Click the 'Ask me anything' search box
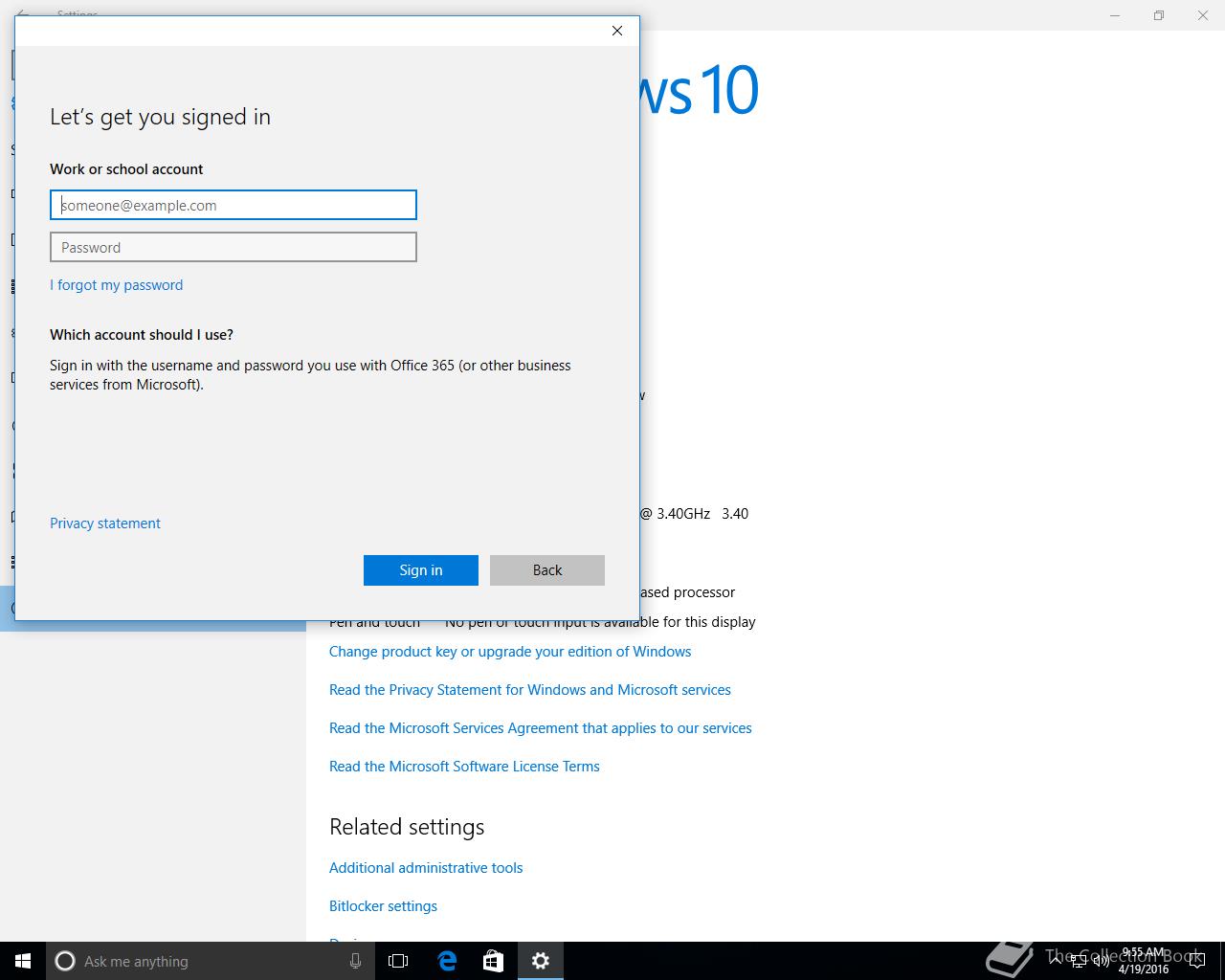 click(x=211, y=961)
